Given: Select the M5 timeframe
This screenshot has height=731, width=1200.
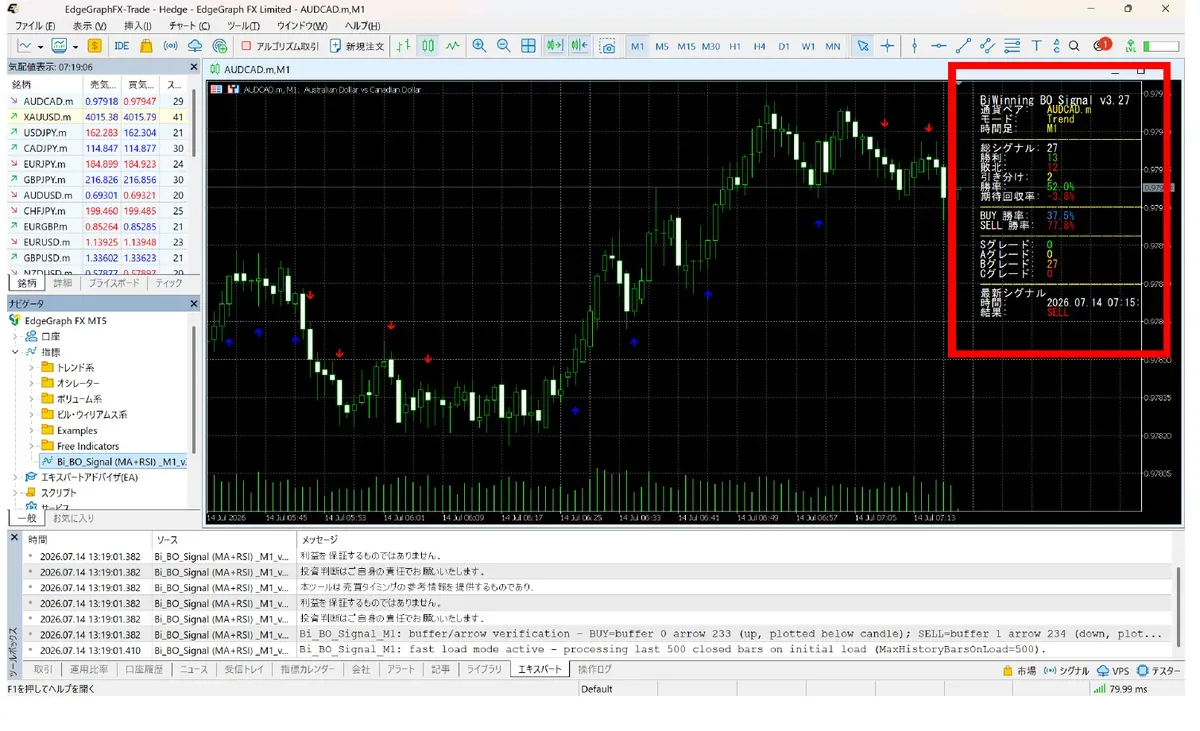Looking at the screenshot, I should pyautogui.click(x=662, y=46).
